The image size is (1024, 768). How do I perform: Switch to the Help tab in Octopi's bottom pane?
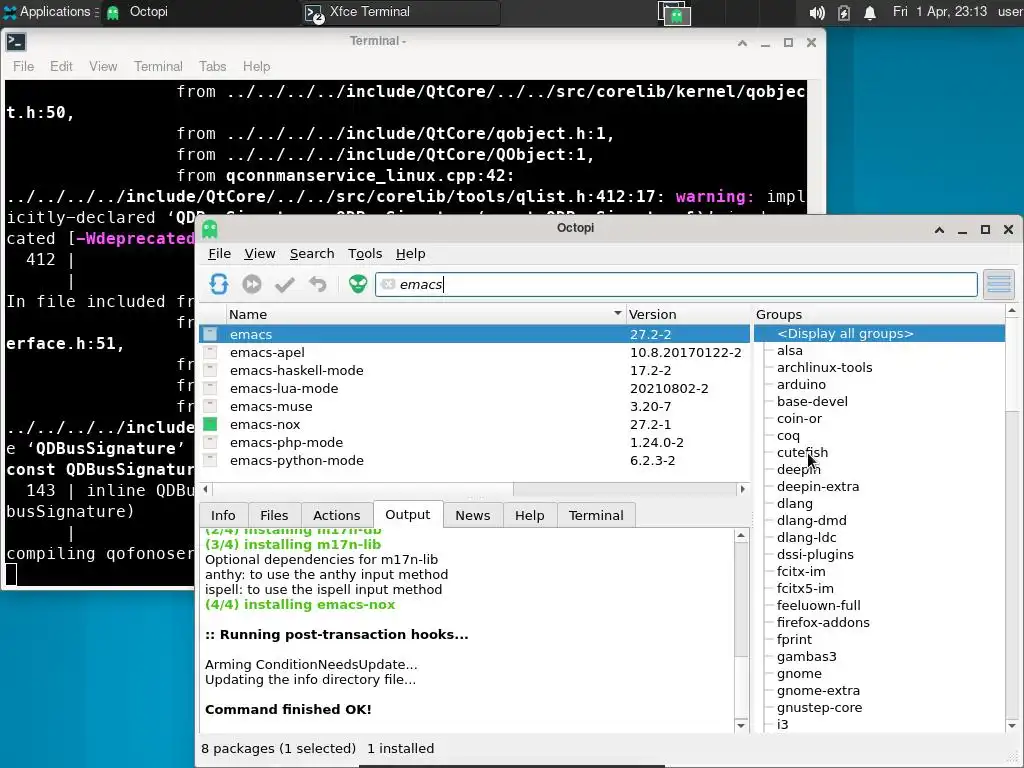coord(529,515)
